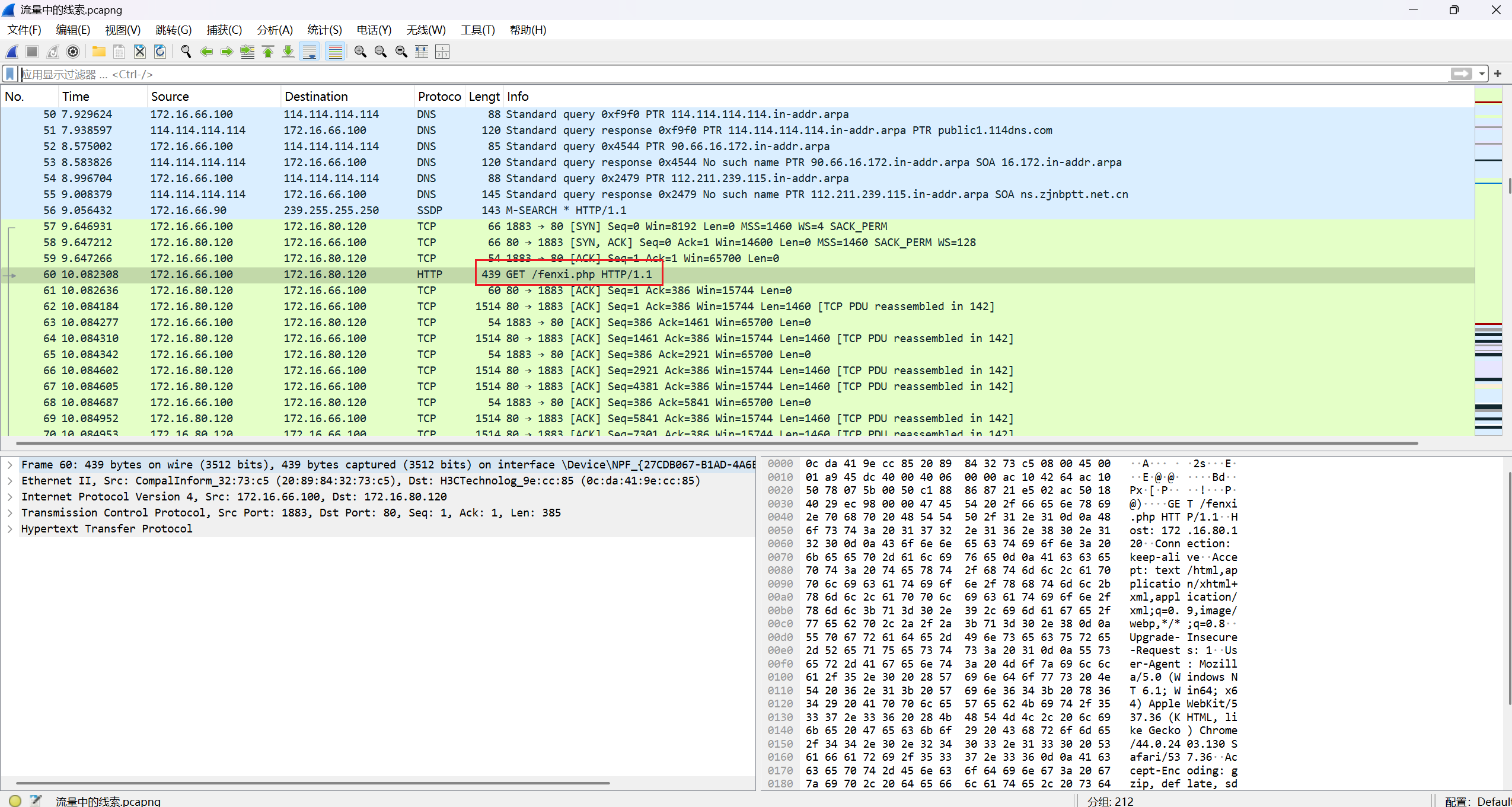Expand the Frame 60 details row
The height and width of the screenshot is (807, 1512).
pos(10,465)
